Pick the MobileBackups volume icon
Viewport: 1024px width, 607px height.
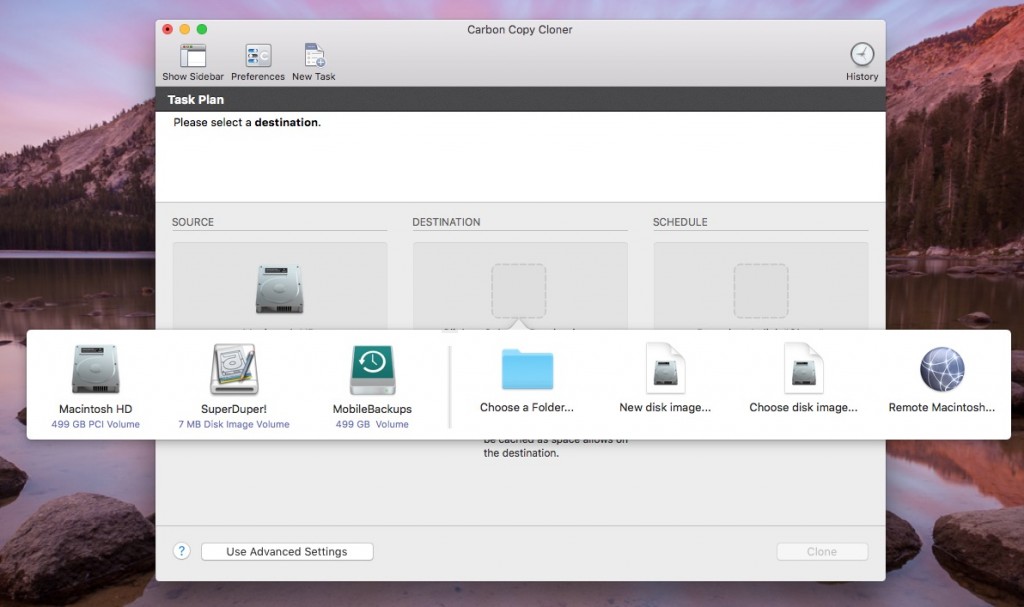click(372, 370)
